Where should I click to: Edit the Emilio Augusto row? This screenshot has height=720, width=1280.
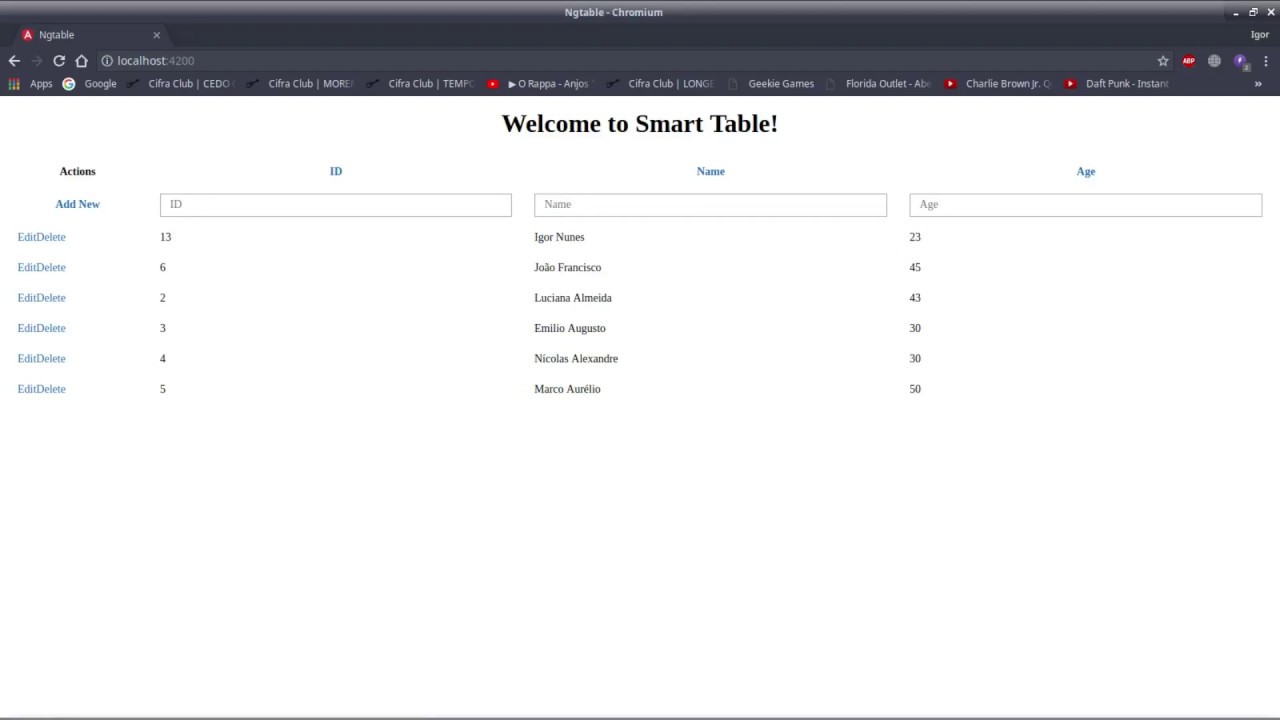coord(26,328)
